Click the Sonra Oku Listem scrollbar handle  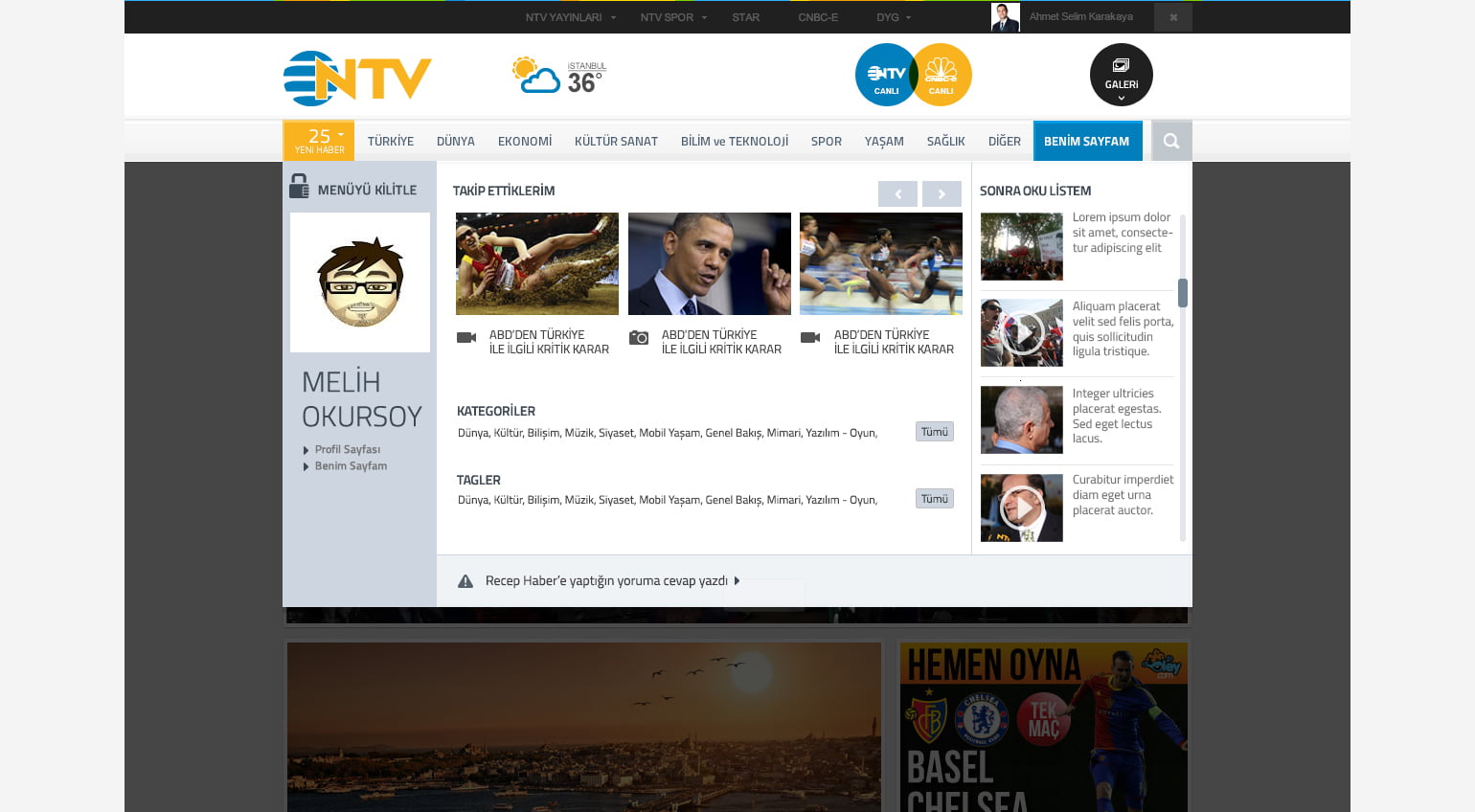[1183, 293]
